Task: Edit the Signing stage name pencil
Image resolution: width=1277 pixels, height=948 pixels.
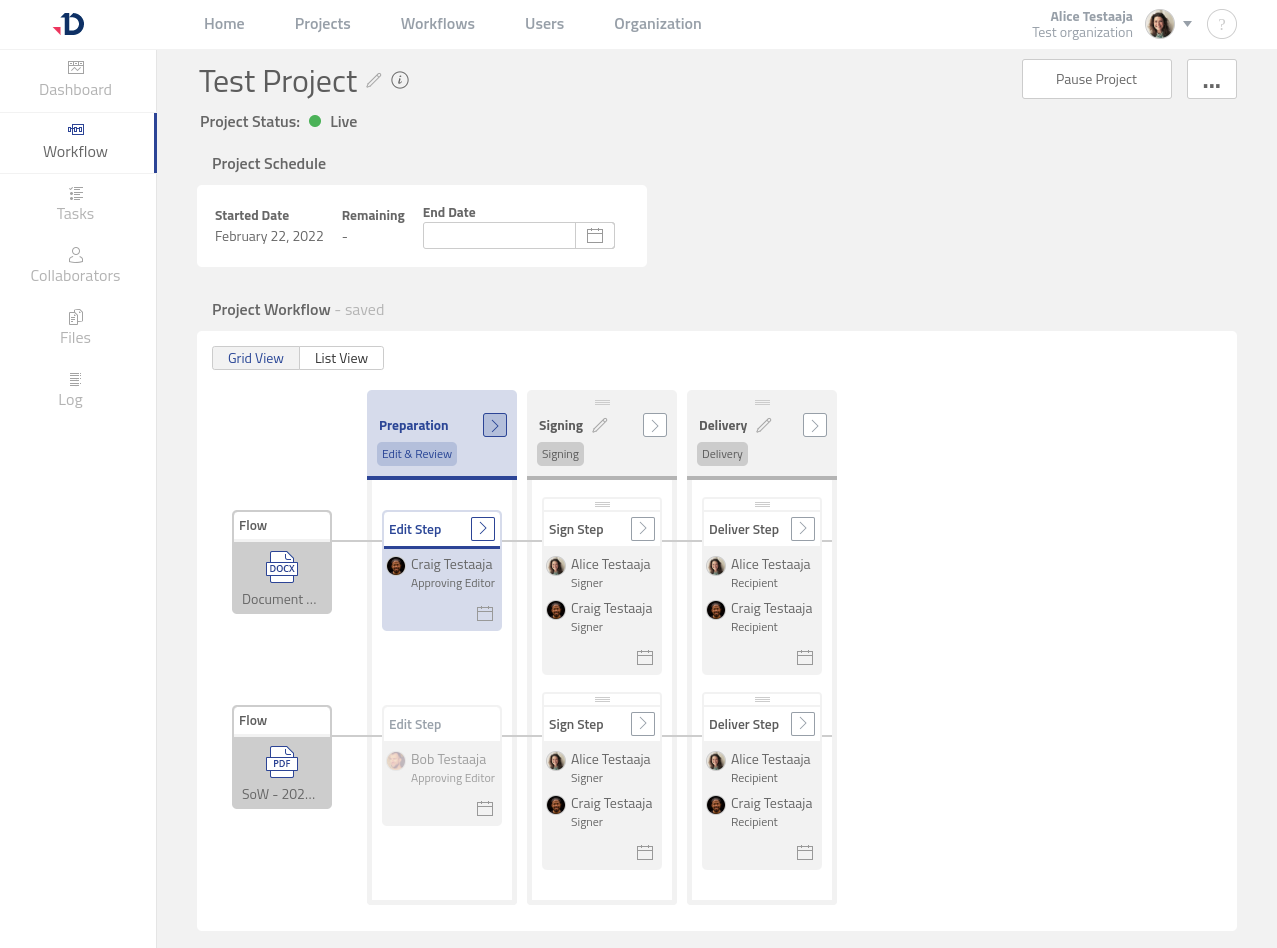Action: (x=600, y=425)
